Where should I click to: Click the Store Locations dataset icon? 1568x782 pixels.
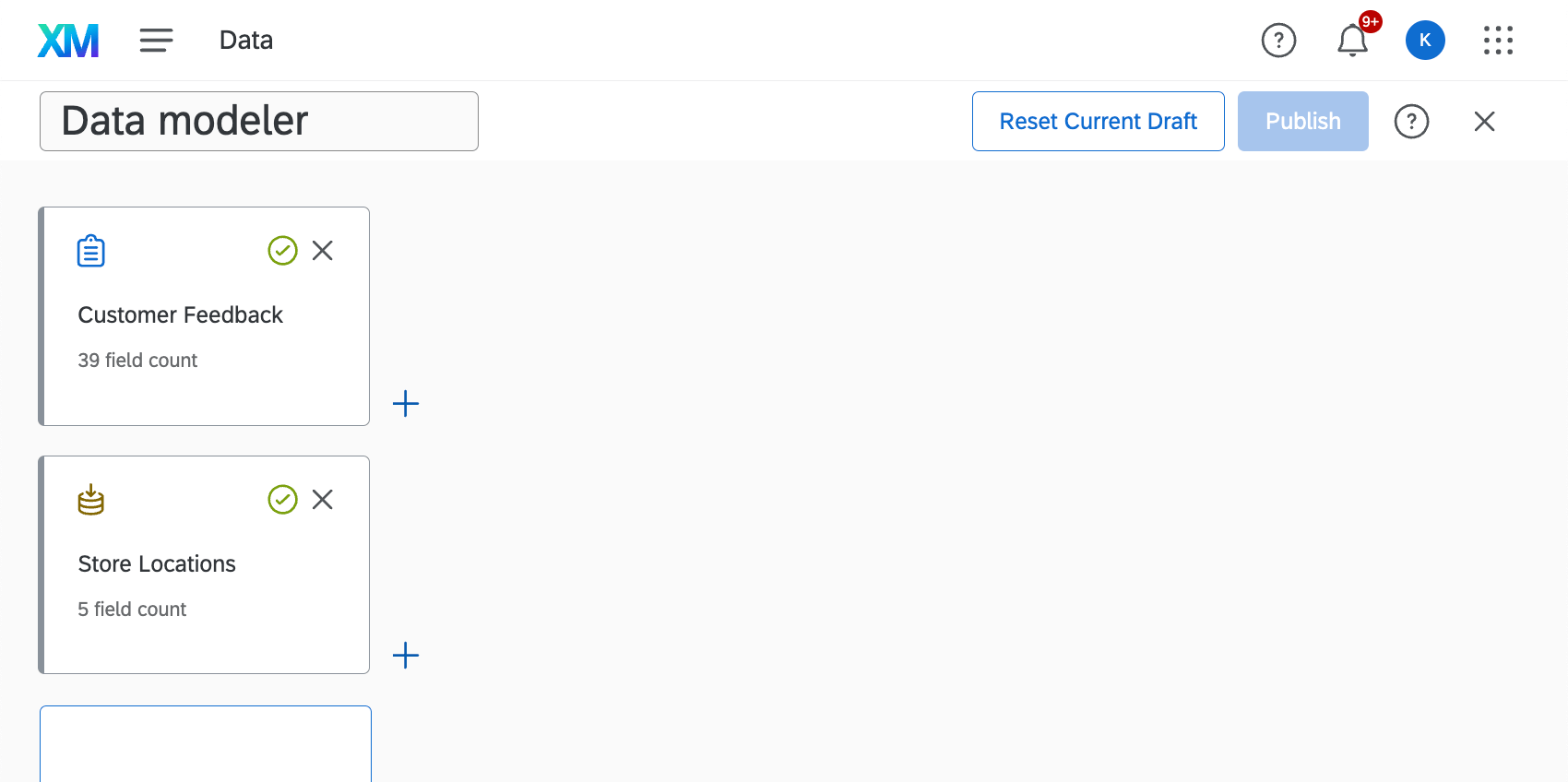click(x=90, y=499)
